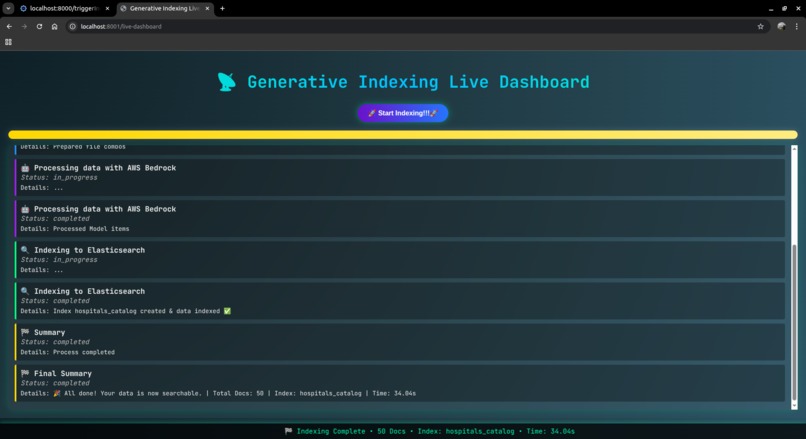Click 'Status: completed' under Final Summary
This screenshot has height=439, width=806.
point(55,383)
